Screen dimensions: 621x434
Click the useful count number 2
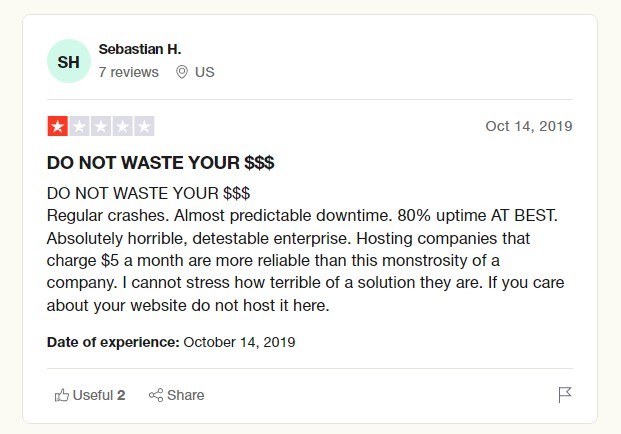pyautogui.click(x=121, y=395)
